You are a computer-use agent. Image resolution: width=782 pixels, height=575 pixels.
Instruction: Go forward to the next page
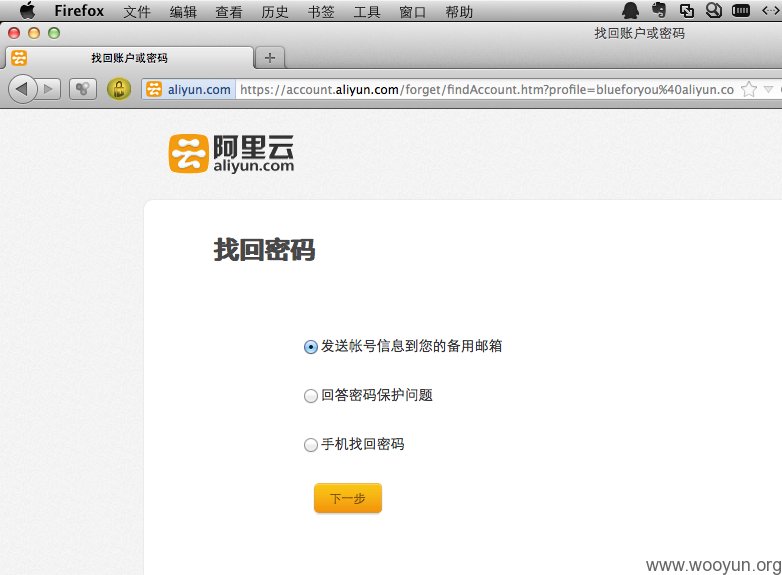point(49,89)
